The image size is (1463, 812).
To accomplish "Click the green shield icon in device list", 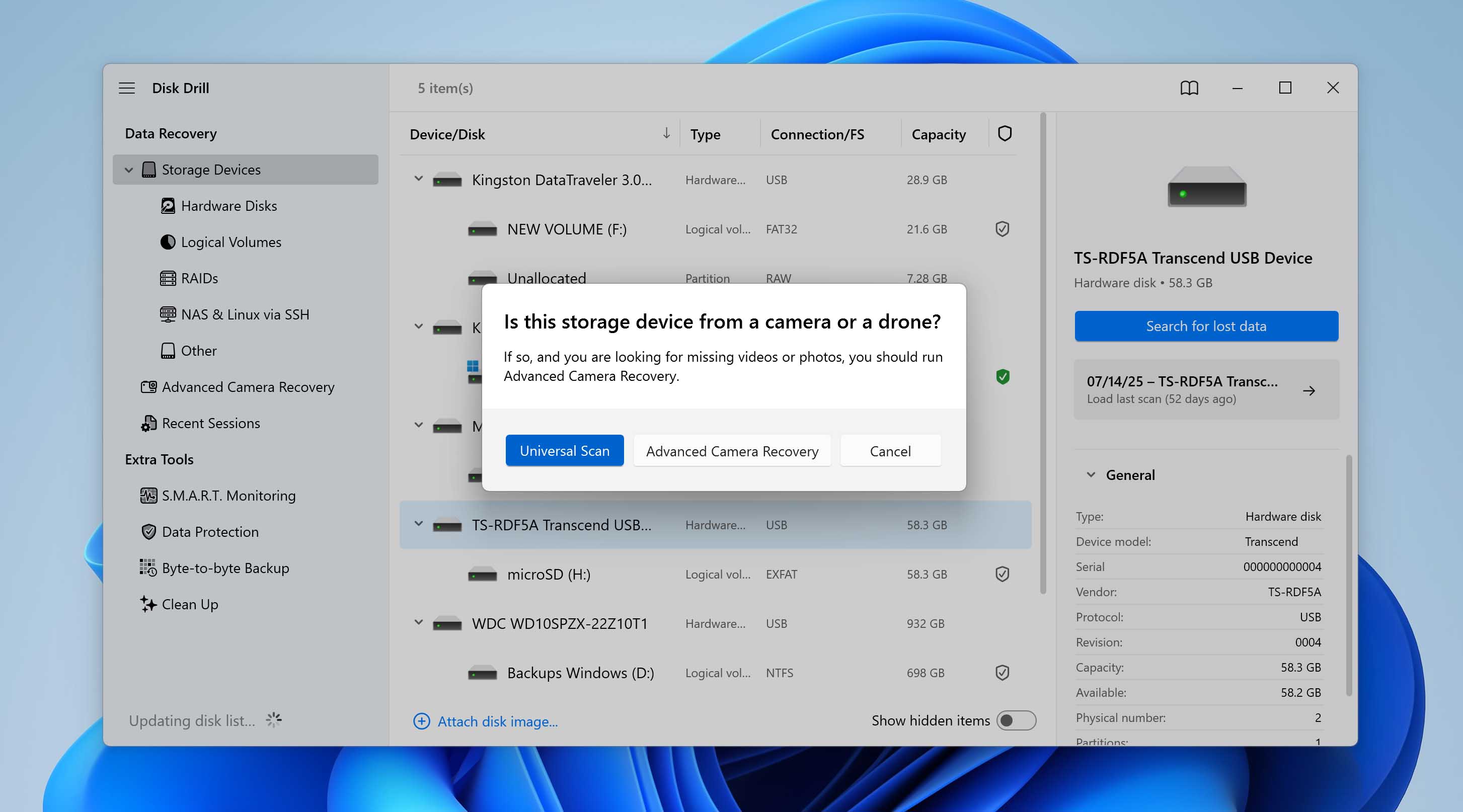I will pyautogui.click(x=1003, y=376).
